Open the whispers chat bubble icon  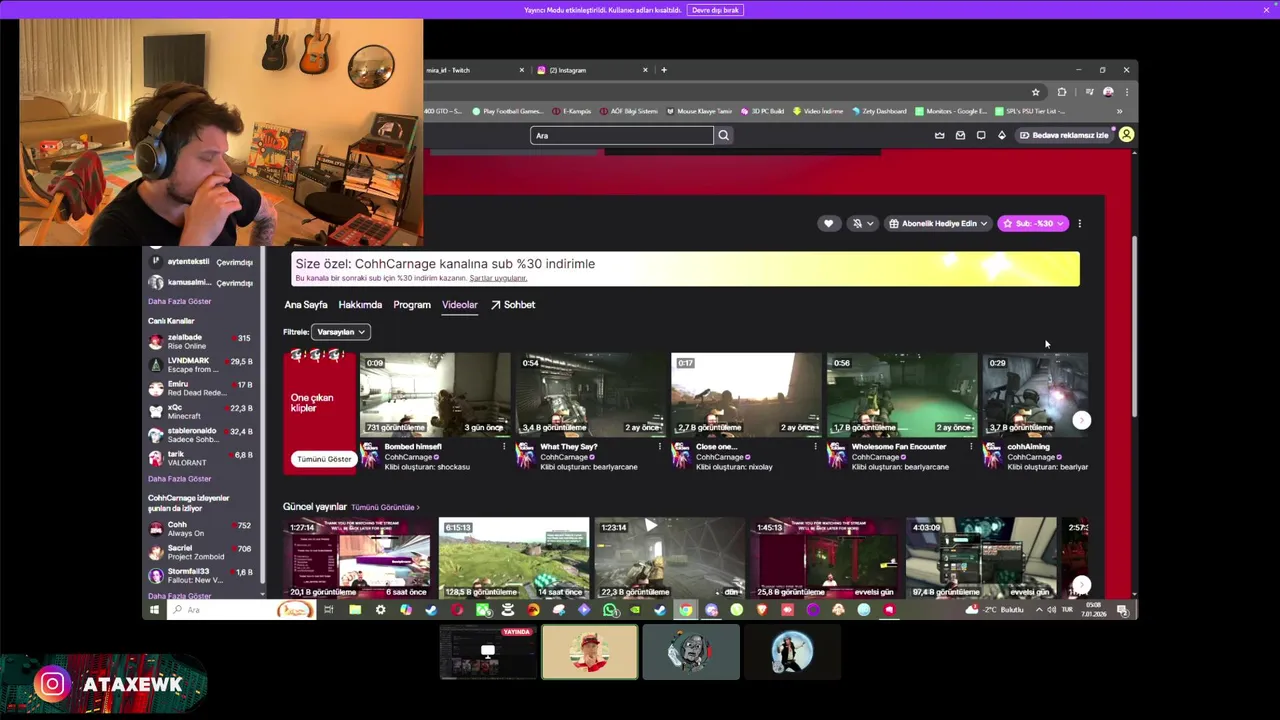(981, 135)
